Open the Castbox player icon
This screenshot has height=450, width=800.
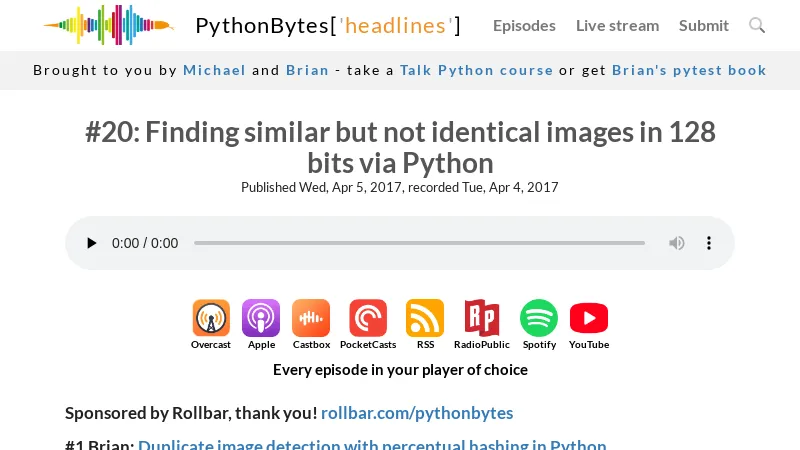pyautogui.click(x=311, y=319)
